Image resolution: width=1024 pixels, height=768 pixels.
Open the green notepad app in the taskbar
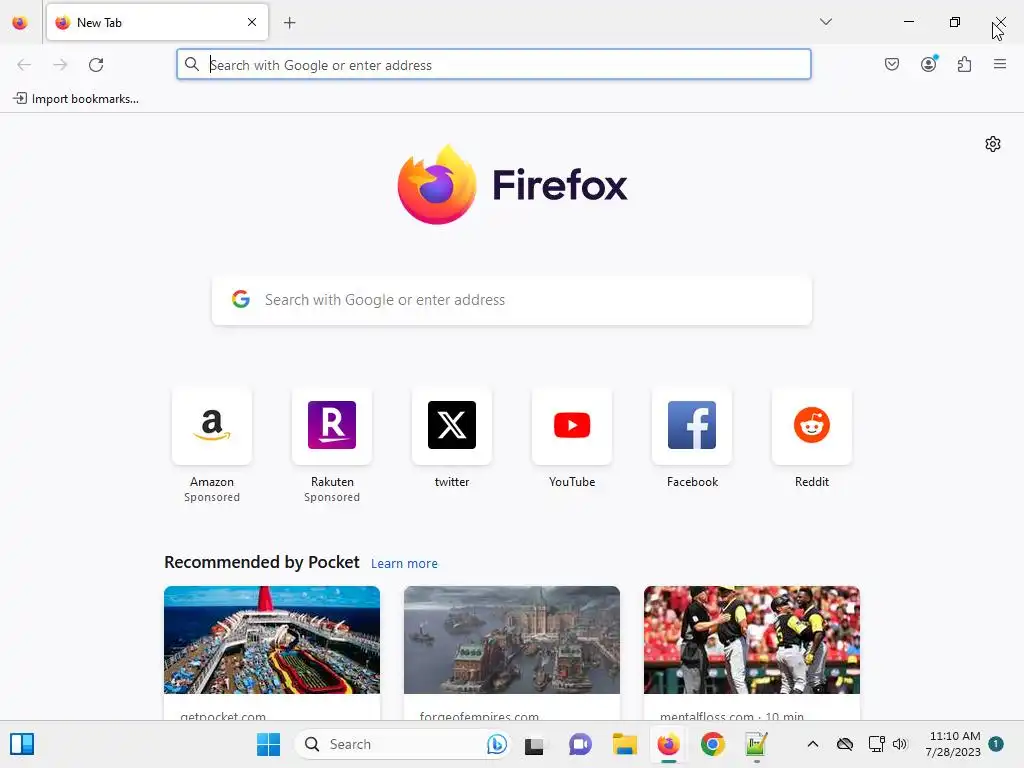coord(756,744)
